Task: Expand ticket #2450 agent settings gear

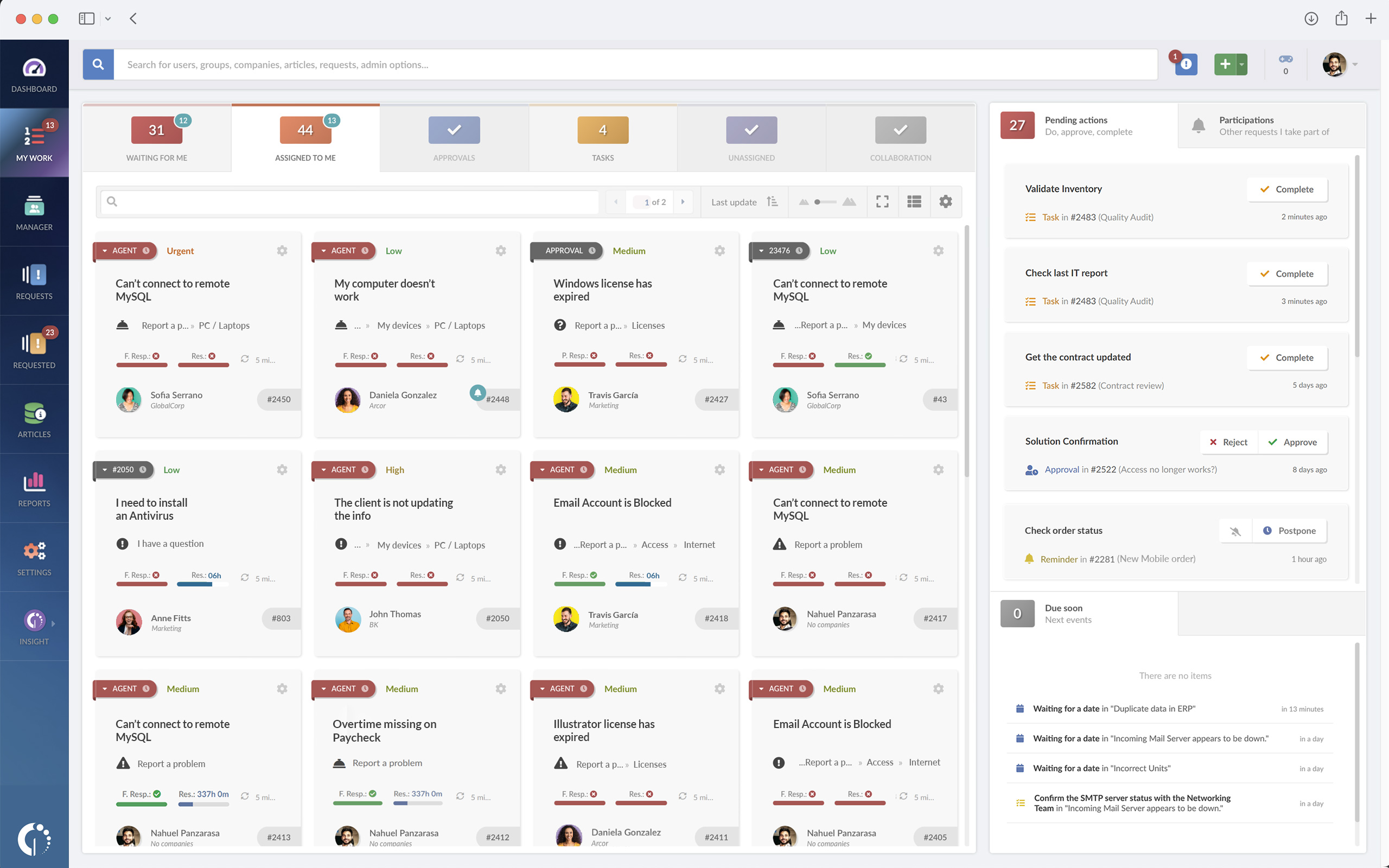Action: tap(281, 250)
